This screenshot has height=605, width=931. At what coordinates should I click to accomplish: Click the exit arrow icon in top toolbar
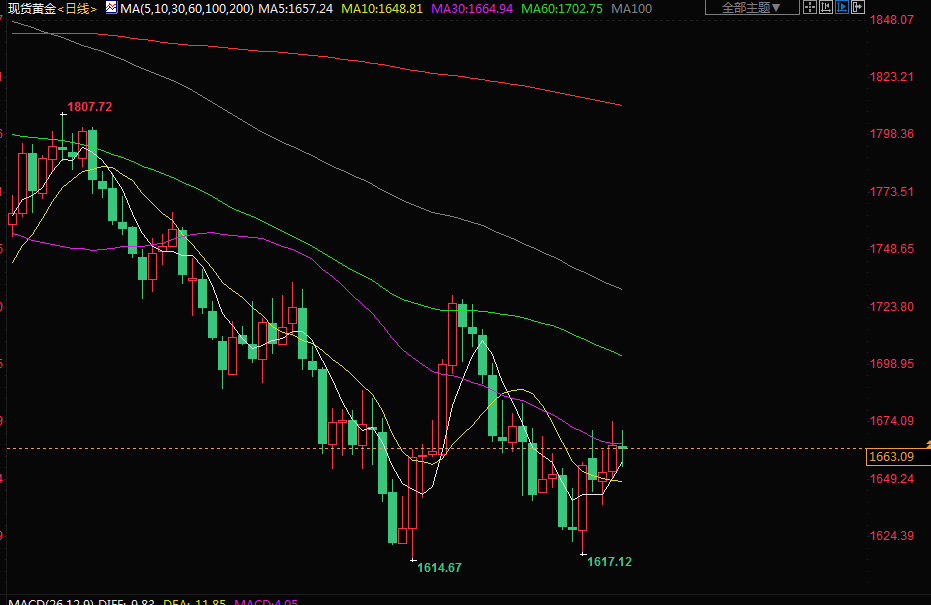tap(858, 7)
